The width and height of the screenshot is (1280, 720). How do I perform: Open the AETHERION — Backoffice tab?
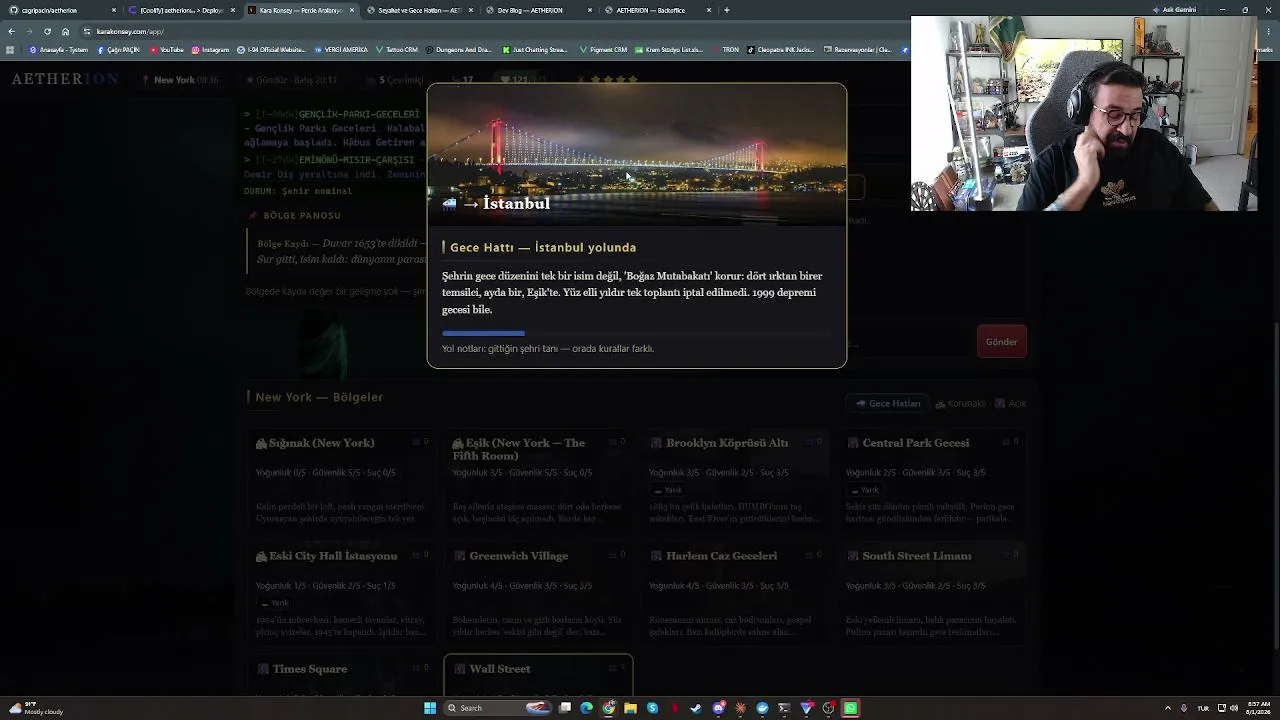coord(656,10)
